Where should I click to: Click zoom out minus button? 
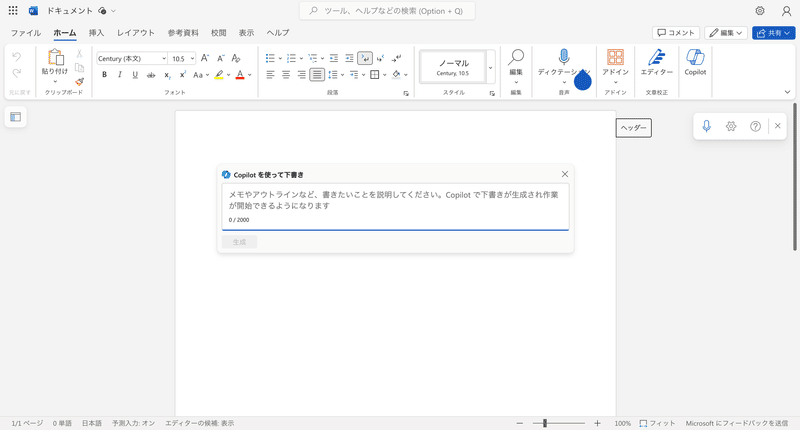pyautogui.click(x=520, y=423)
